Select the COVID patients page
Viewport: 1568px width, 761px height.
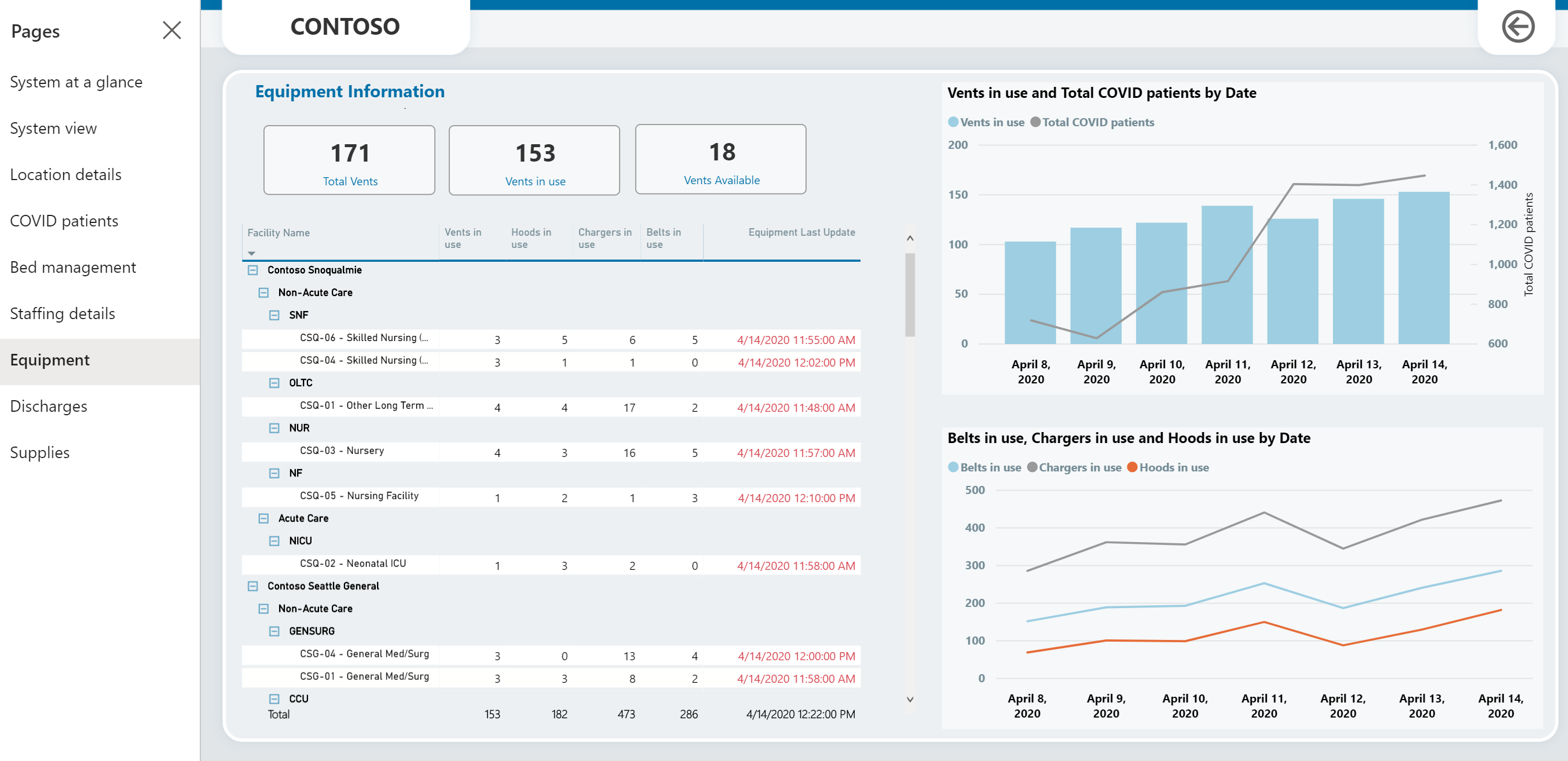[63, 220]
